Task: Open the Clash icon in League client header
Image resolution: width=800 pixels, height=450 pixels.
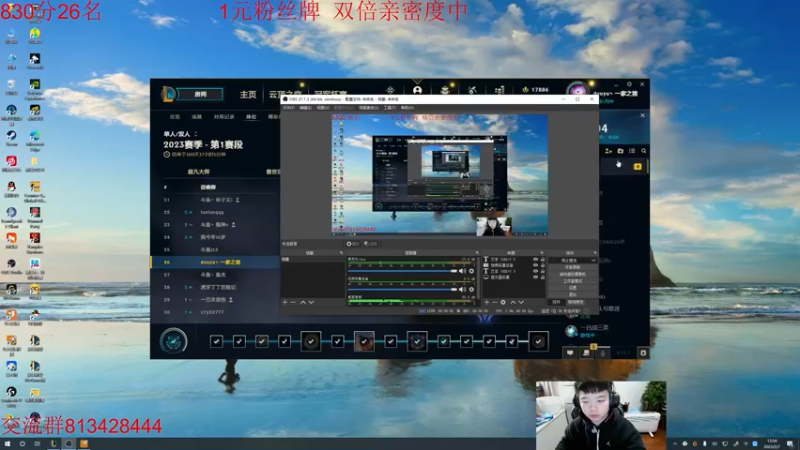Action: coord(390,90)
